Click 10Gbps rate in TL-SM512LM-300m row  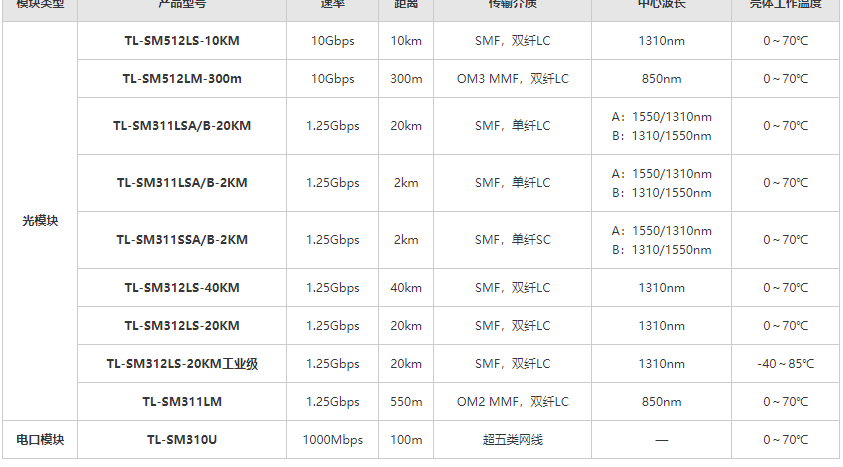click(332, 78)
